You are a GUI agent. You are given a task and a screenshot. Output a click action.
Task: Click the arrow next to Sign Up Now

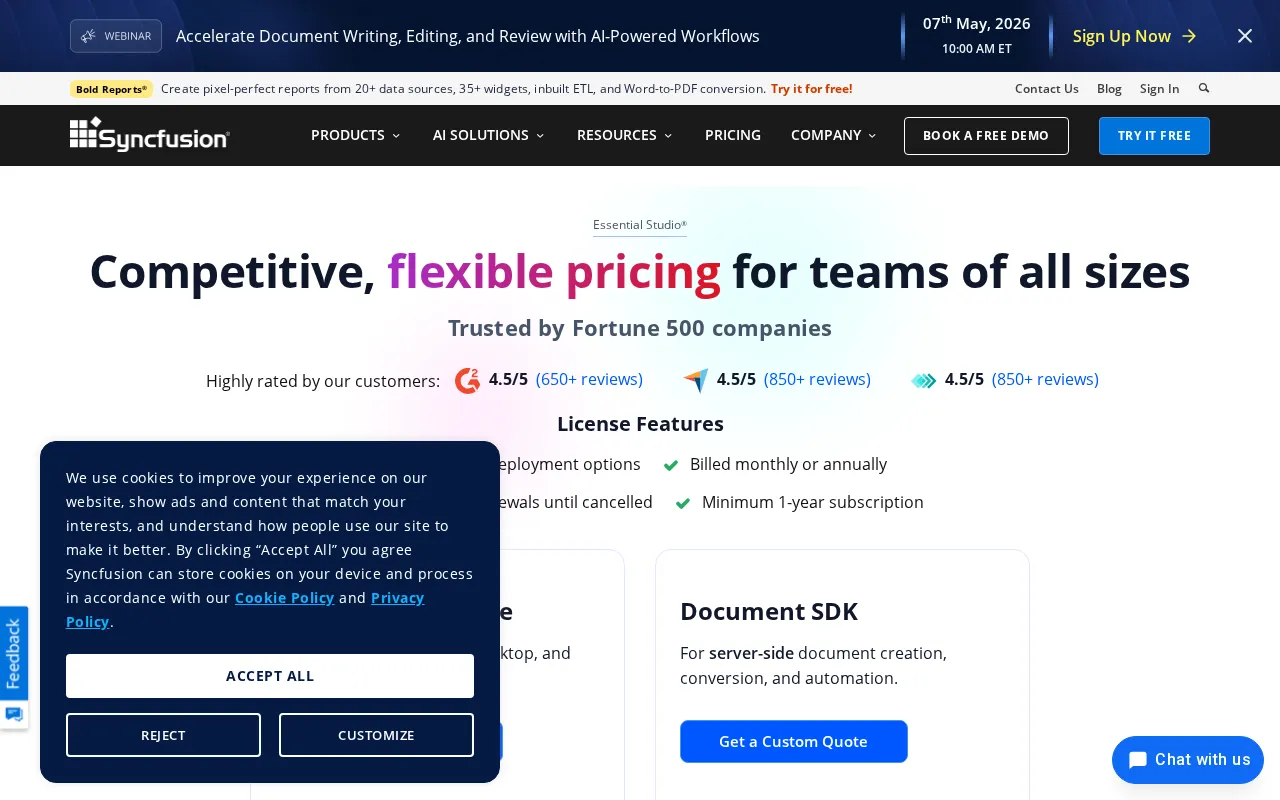pos(1189,36)
